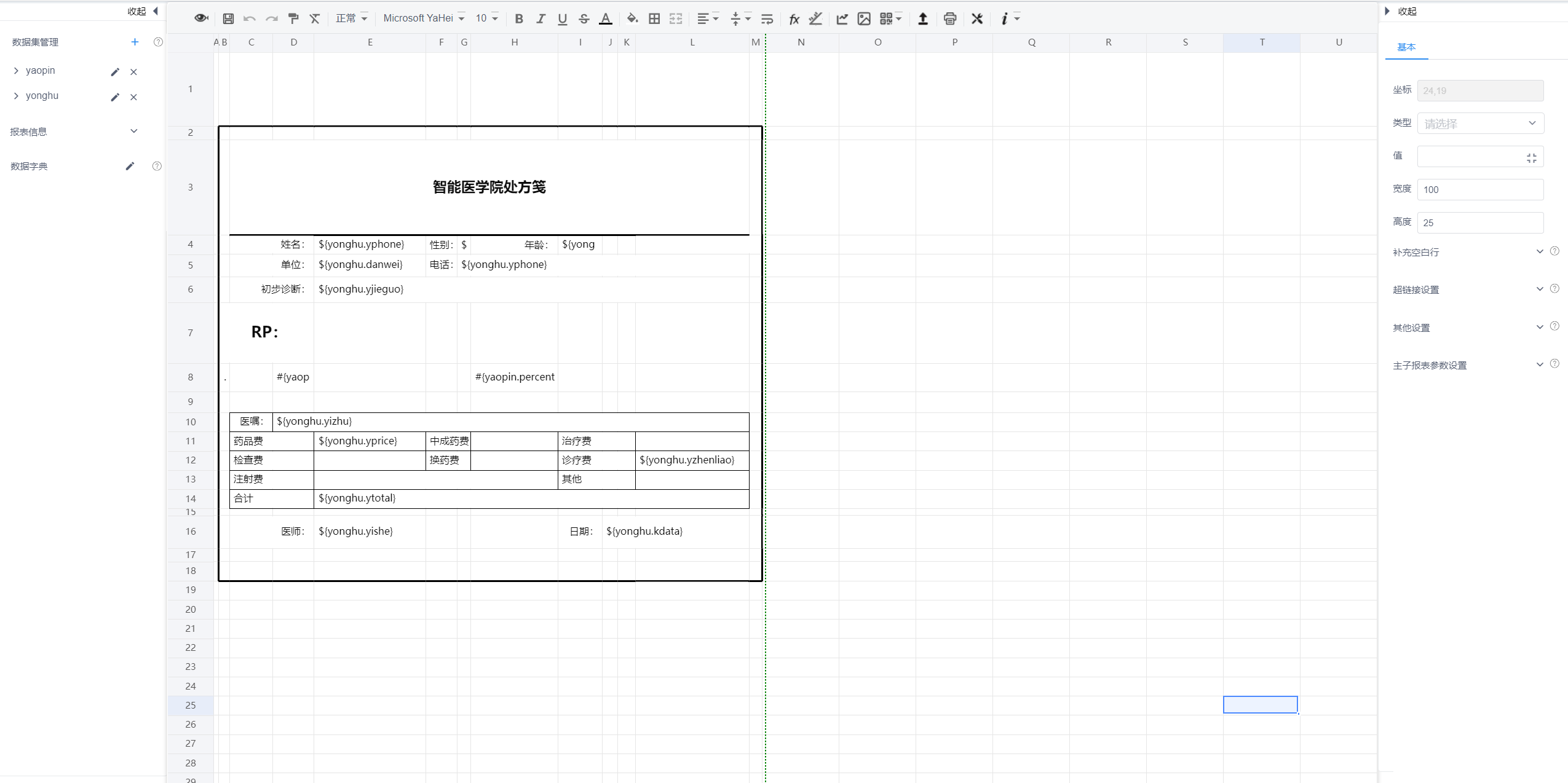Click the insert function fx icon

794,19
